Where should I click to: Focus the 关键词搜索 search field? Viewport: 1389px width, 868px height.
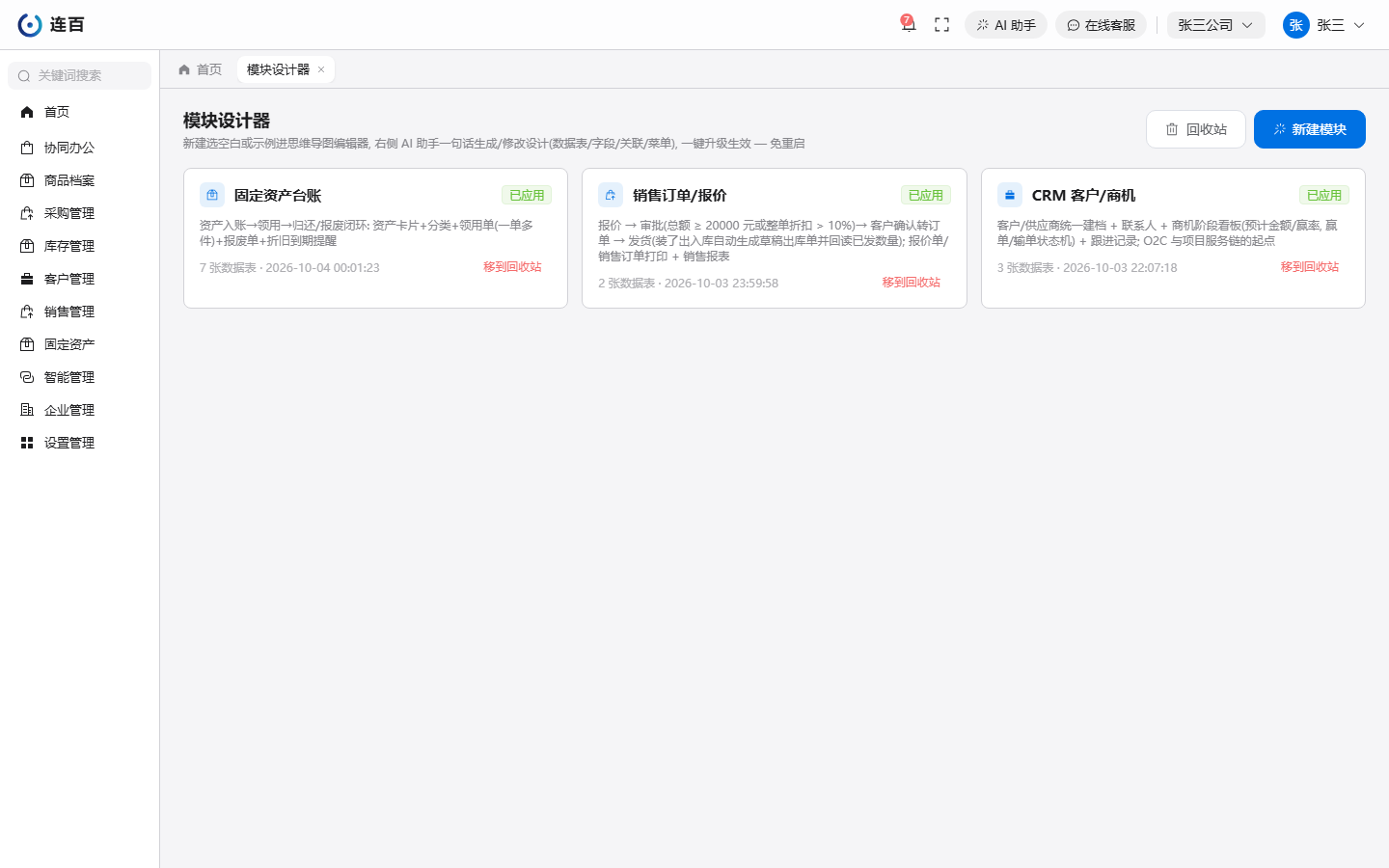pyautogui.click(x=79, y=75)
